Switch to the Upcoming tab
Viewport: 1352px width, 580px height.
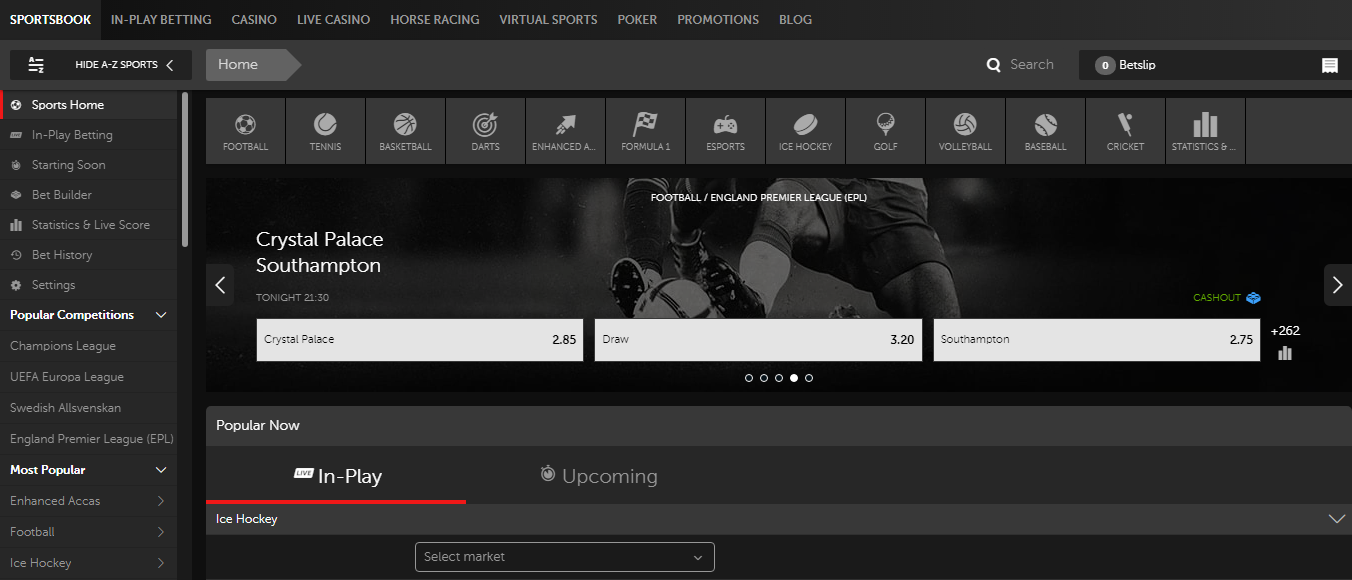[x=598, y=475]
